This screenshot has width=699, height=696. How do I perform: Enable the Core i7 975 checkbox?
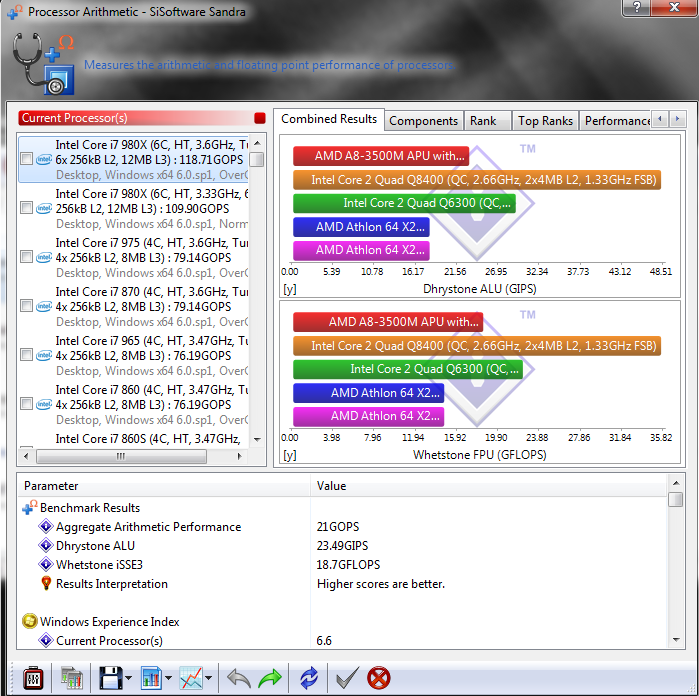(x=26, y=257)
